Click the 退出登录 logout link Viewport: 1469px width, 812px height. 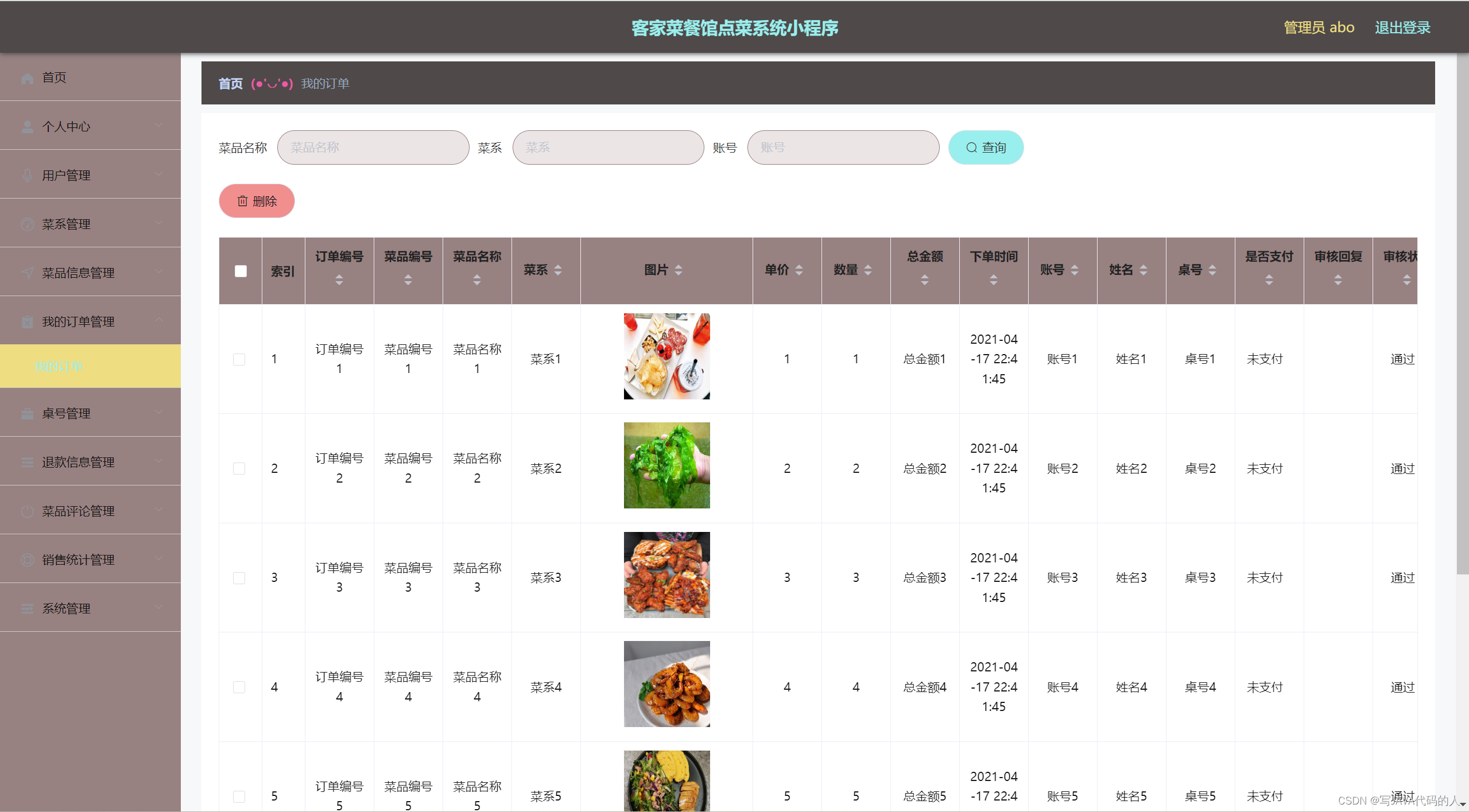point(1402,28)
